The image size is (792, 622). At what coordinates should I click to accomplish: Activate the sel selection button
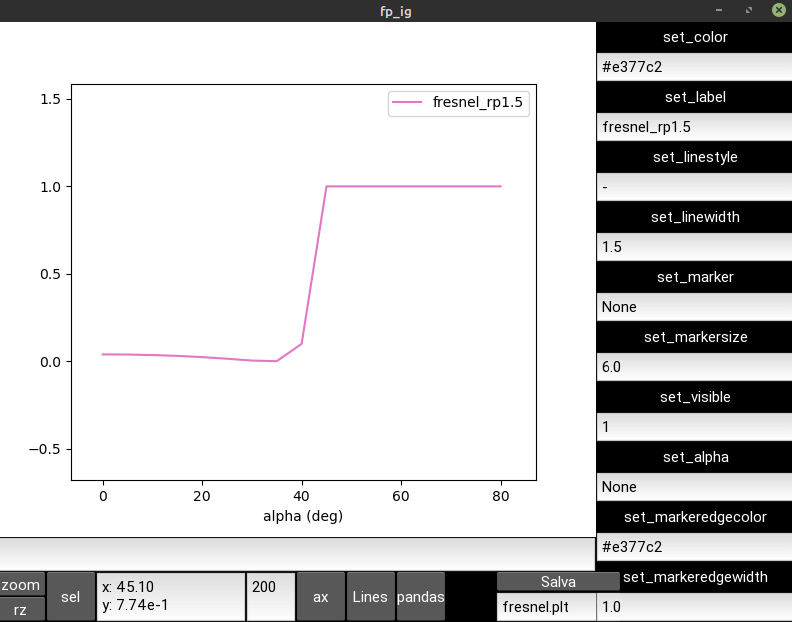coord(71,597)
